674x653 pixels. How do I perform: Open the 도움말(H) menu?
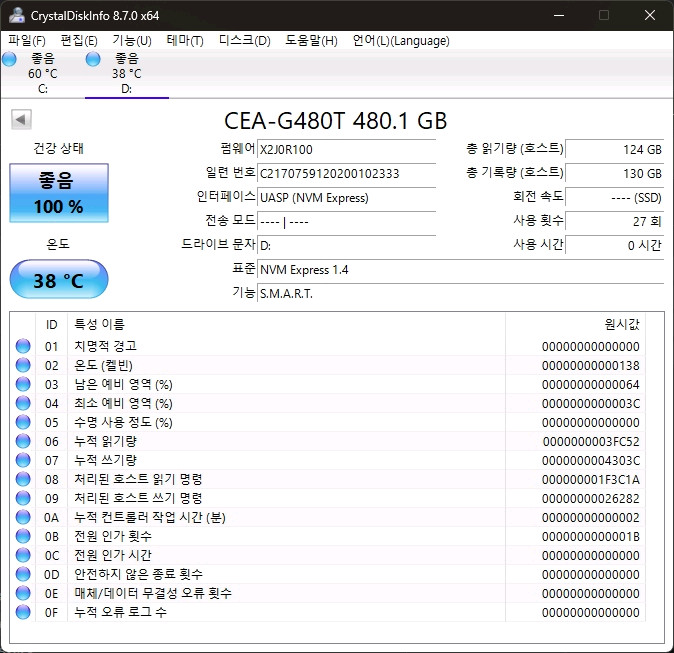click(311, 41)
